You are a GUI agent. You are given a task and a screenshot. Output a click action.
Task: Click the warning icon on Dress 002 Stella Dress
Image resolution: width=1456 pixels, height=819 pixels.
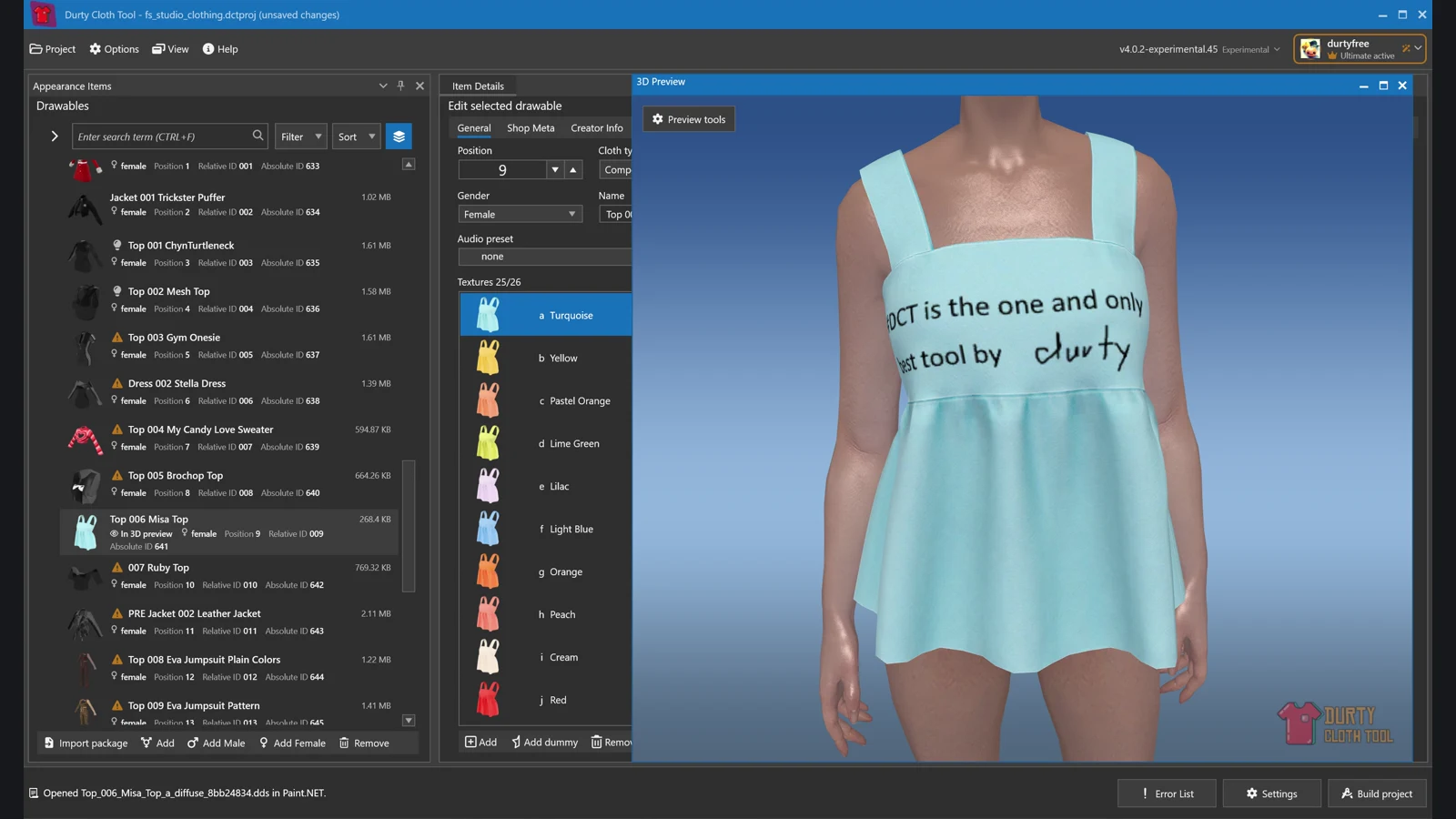click(x=117, y=383)
